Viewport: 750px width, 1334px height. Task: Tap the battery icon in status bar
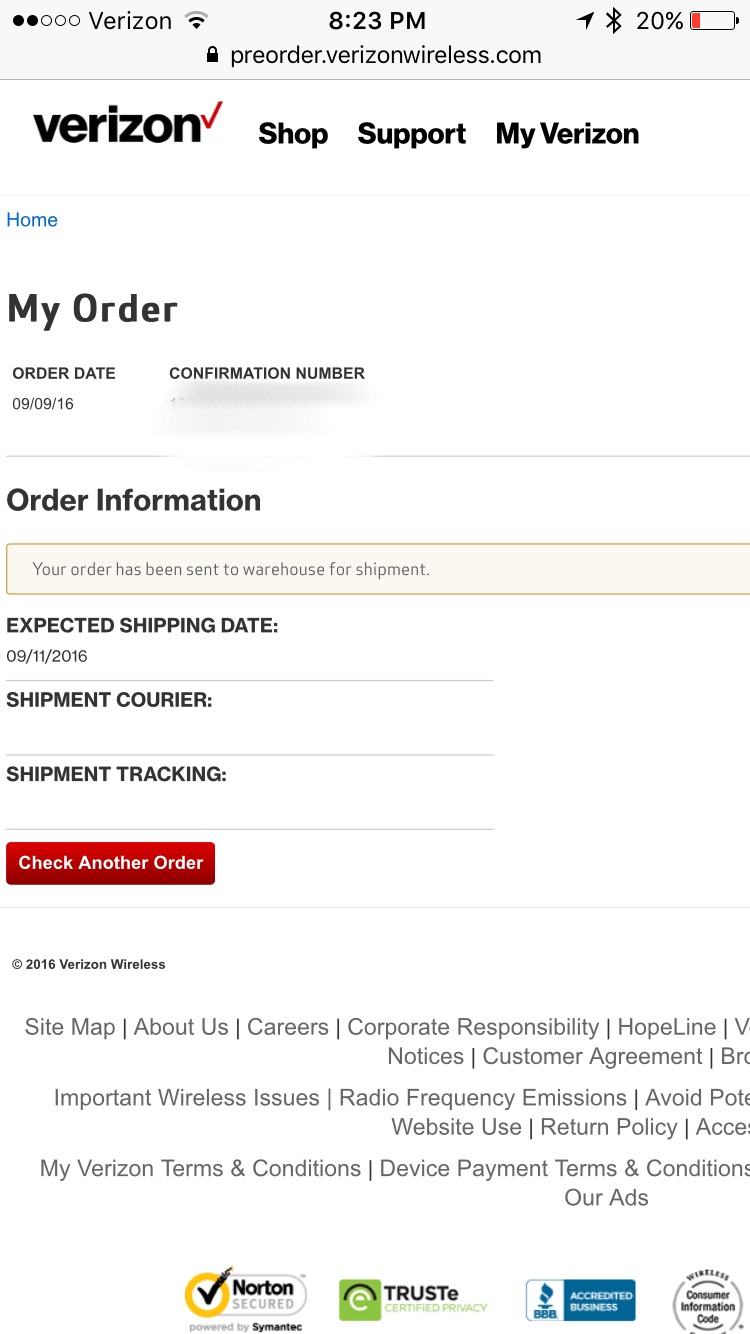point(714,21)
